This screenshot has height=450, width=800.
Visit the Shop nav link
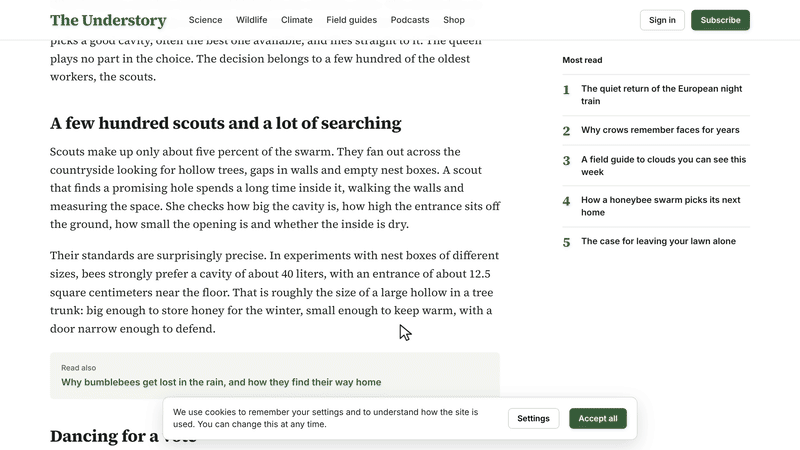pyautogui.click(x=454, y=20)
